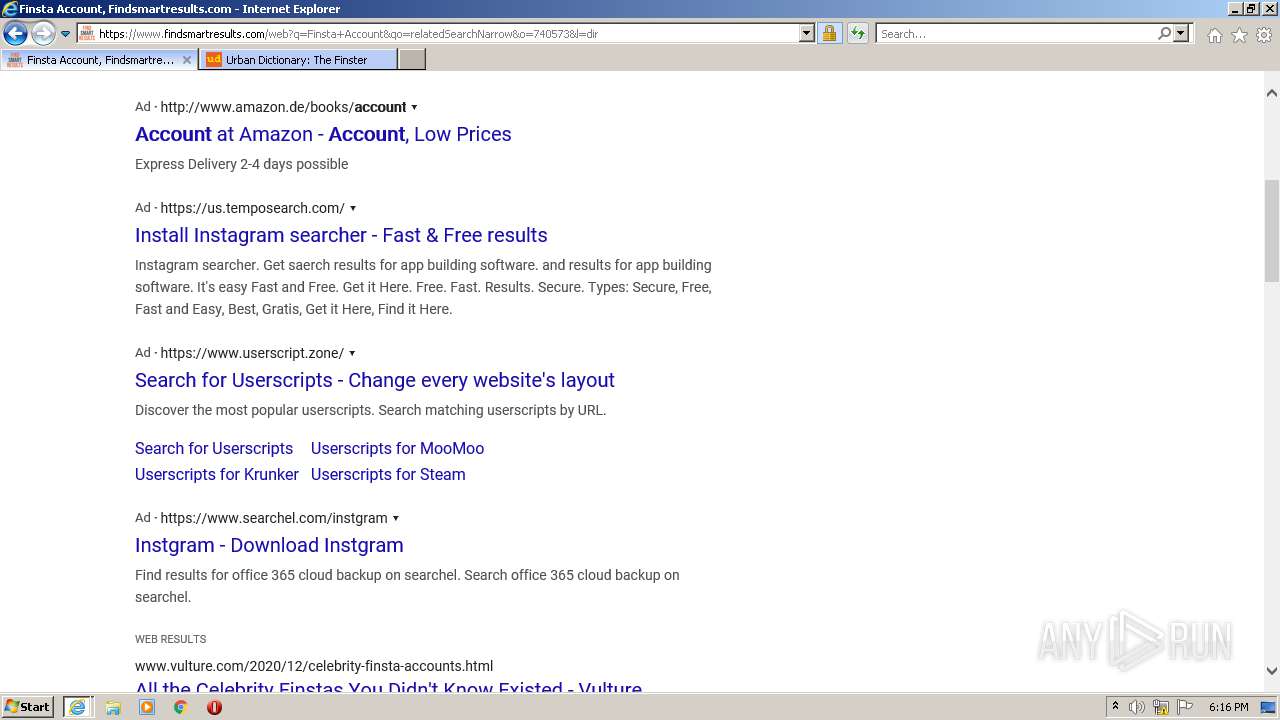
Task: Click the vulture.com celebrity-finsta-accounts URL text
Action: tap(314, 666)
